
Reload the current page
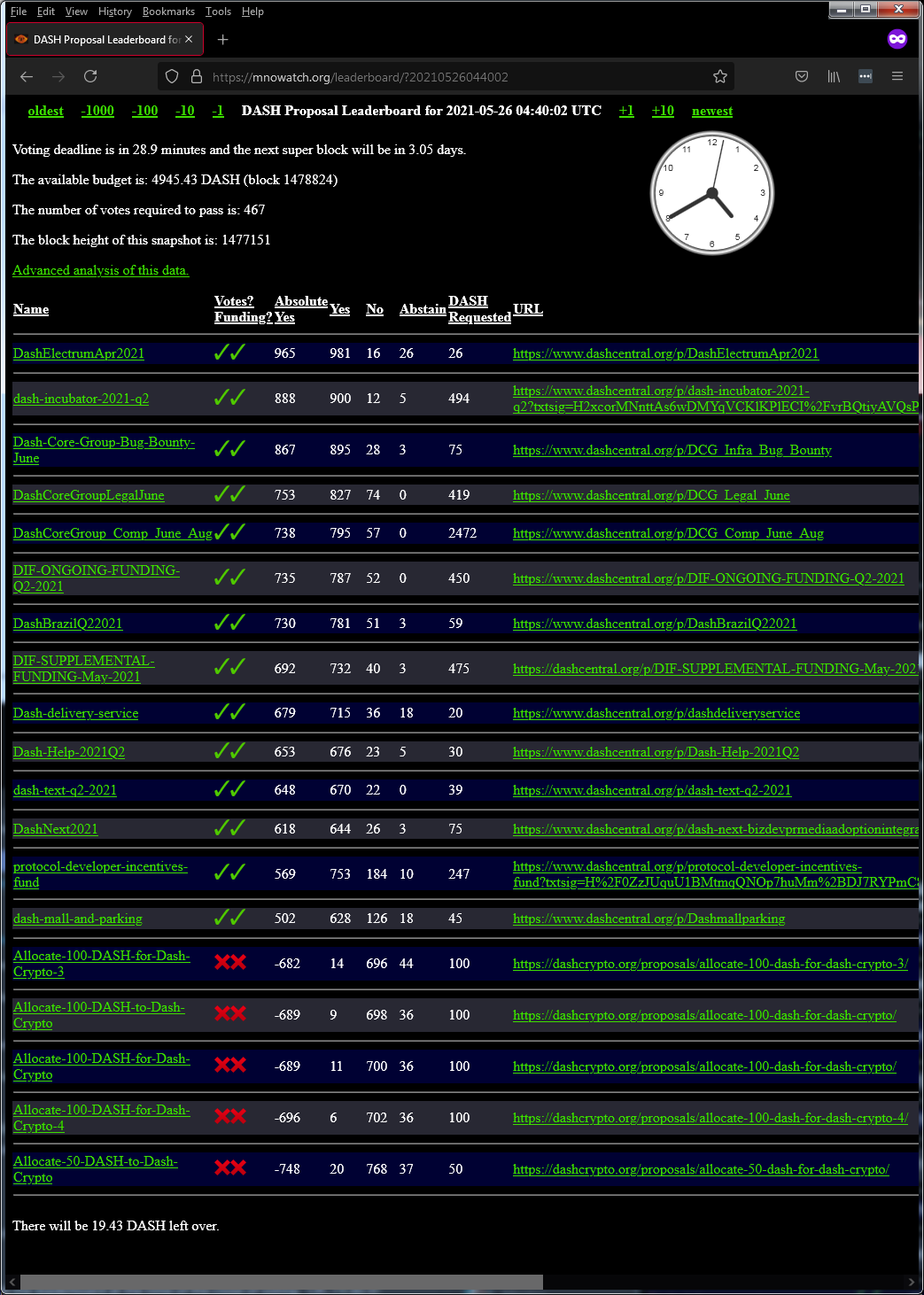pos(90,77)
